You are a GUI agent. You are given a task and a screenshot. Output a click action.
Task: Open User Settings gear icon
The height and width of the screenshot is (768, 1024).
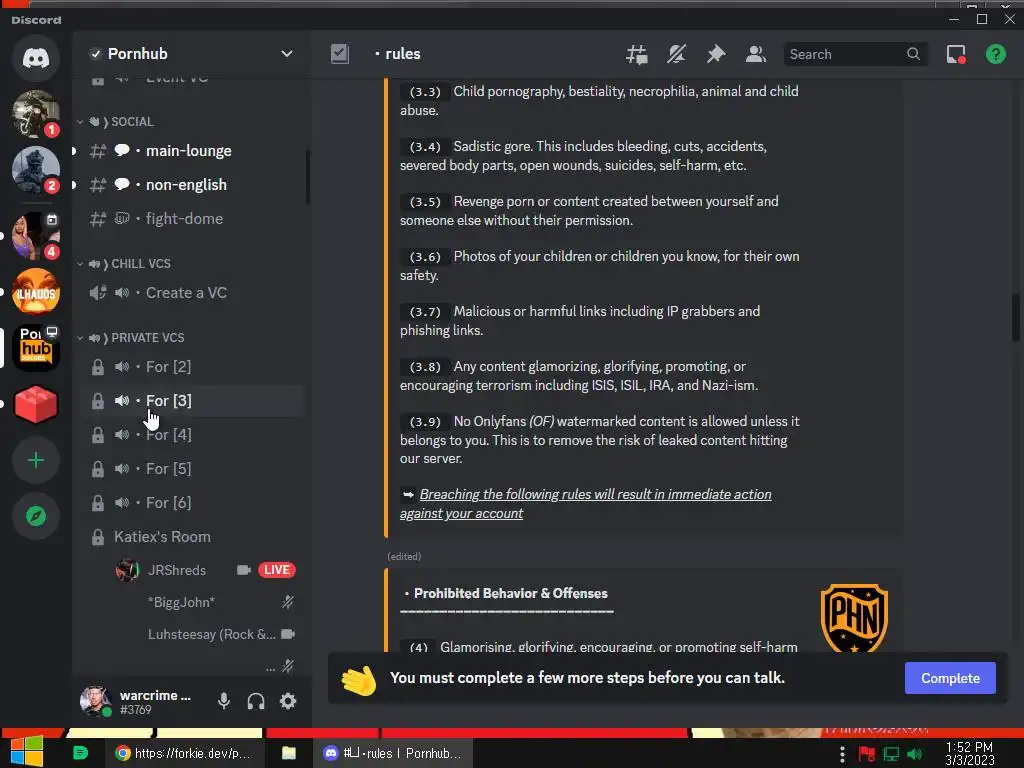coord(288,701)
